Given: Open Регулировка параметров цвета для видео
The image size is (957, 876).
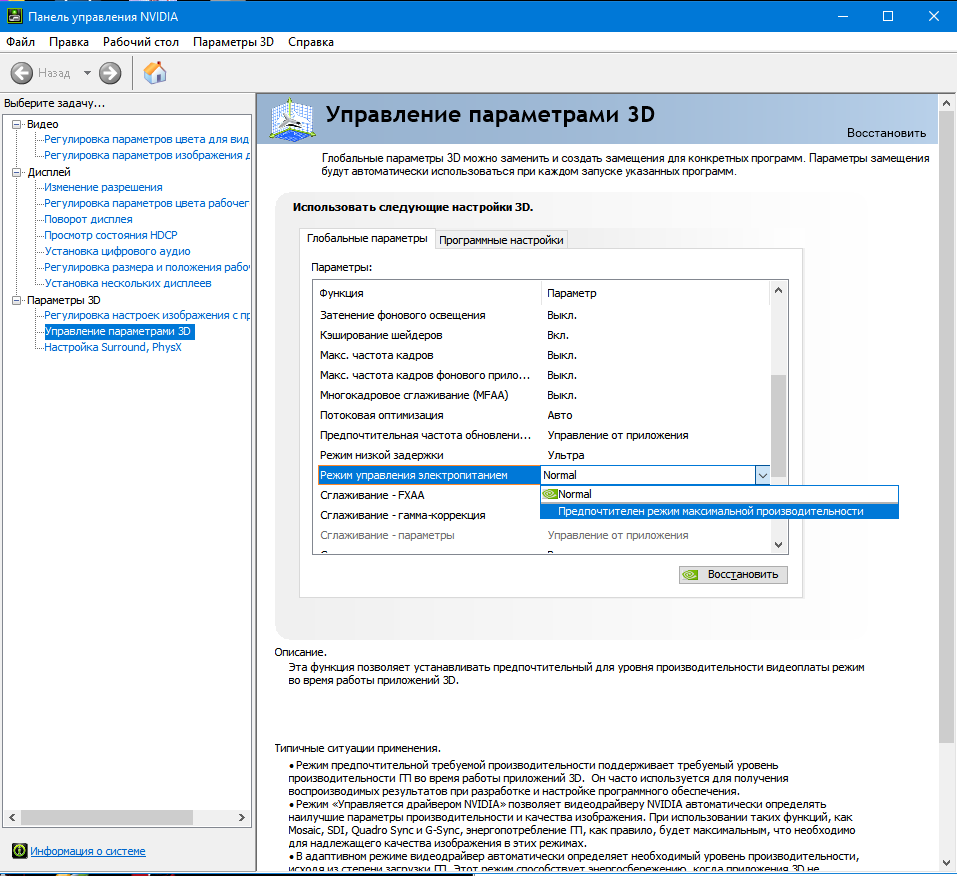Looking at the screenshot, I should tap(146, 139).
